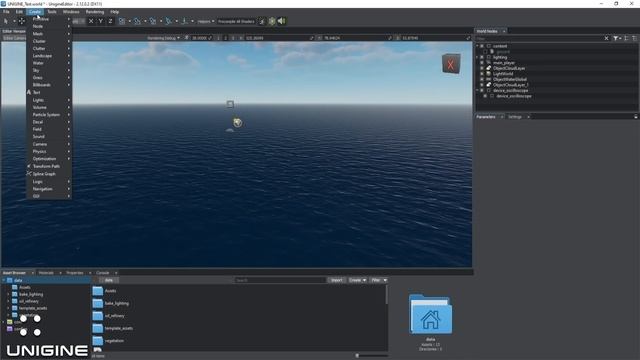Choose Transform Path in Create menu
This screenshot has height=360, width=640.
[49, 166]
